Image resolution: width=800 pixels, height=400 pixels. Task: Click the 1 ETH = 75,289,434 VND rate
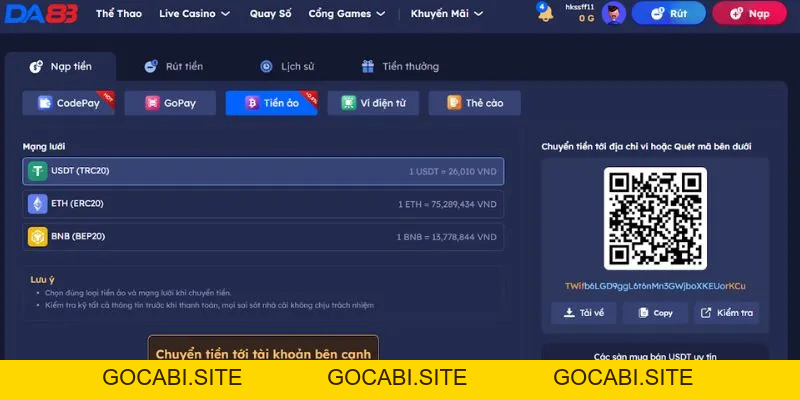pos(447,205)
